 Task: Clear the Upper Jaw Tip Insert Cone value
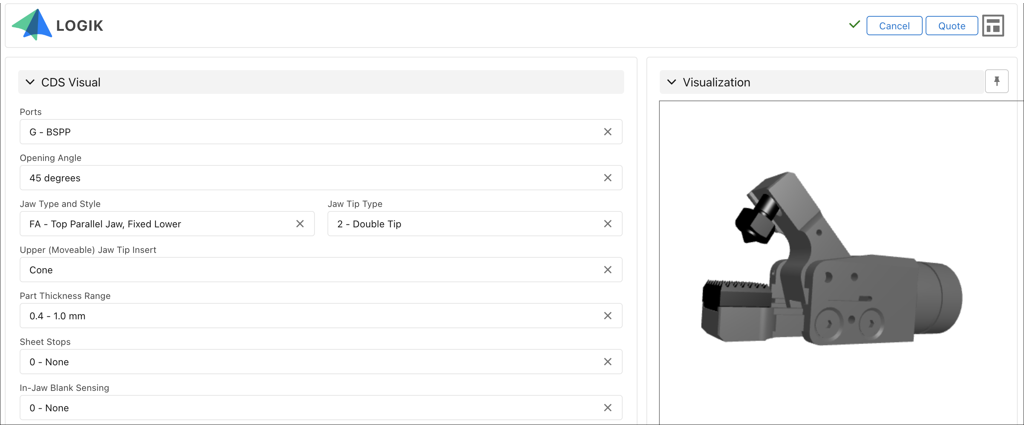pyautogui.click(x=607, y=270)
